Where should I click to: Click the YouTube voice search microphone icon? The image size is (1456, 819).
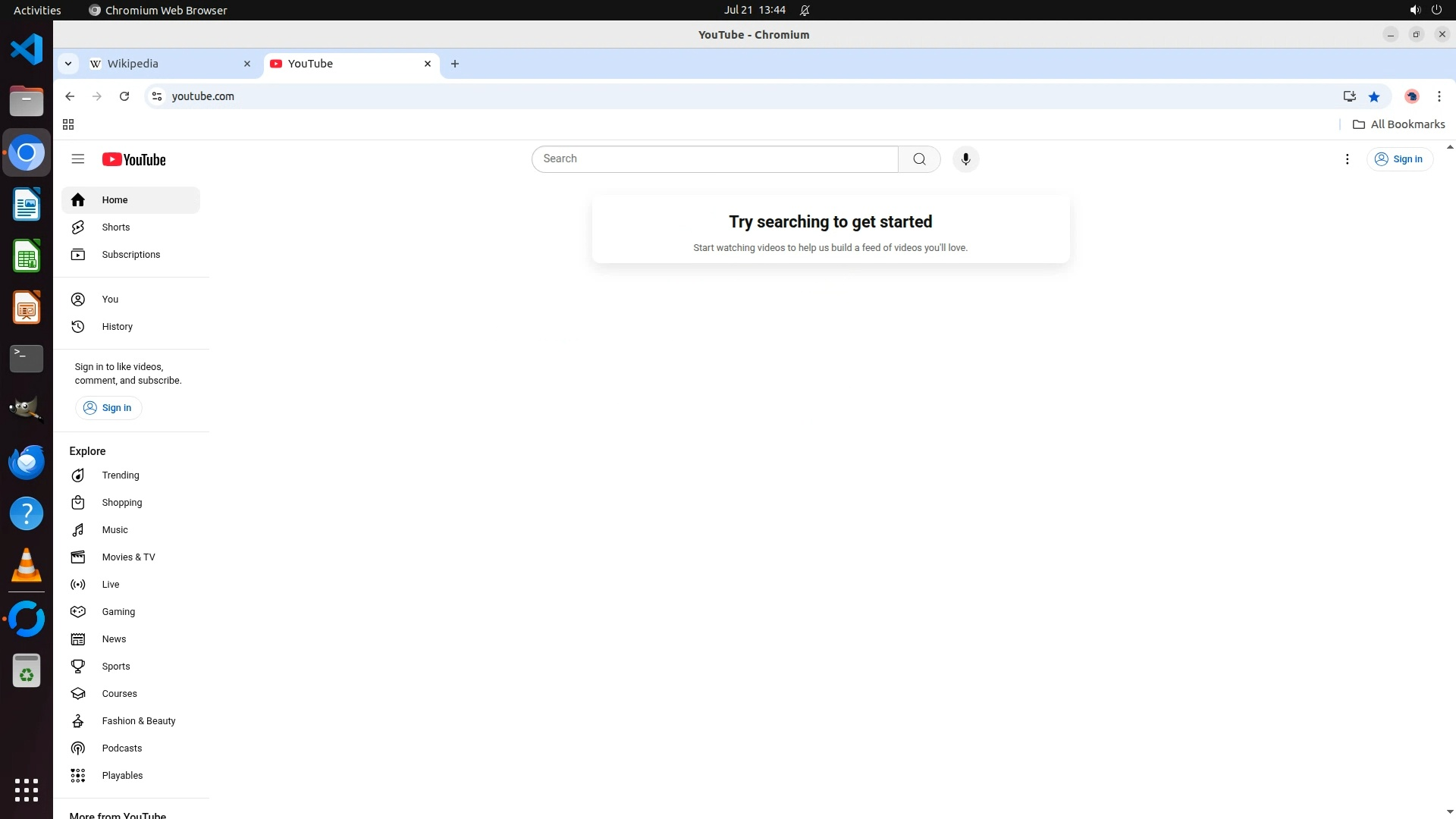pos(965,159)
